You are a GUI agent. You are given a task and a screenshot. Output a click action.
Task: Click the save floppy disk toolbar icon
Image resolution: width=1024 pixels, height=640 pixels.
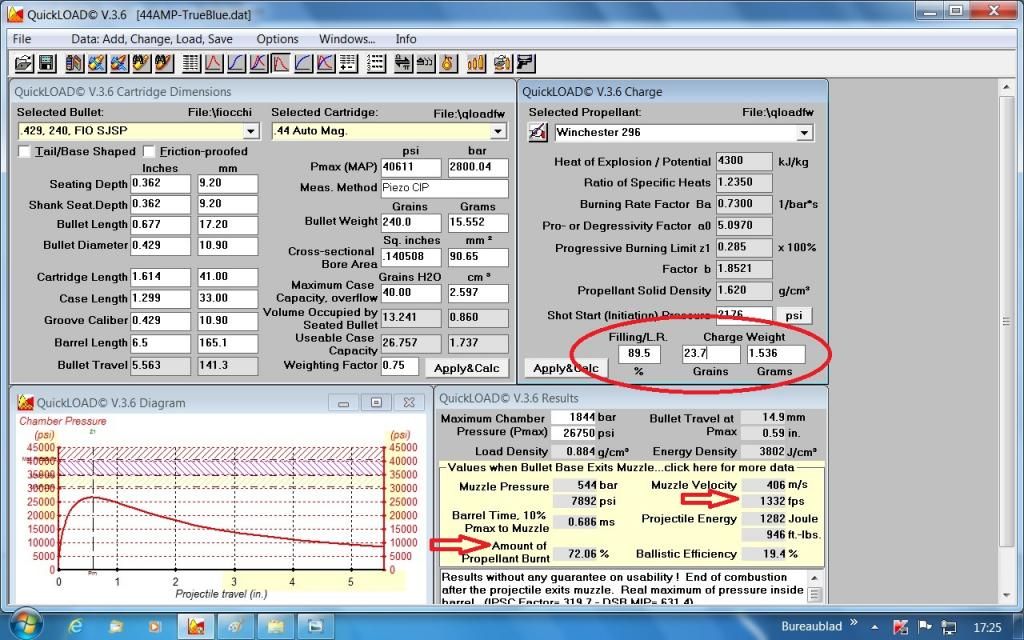(x=46, y=64)
